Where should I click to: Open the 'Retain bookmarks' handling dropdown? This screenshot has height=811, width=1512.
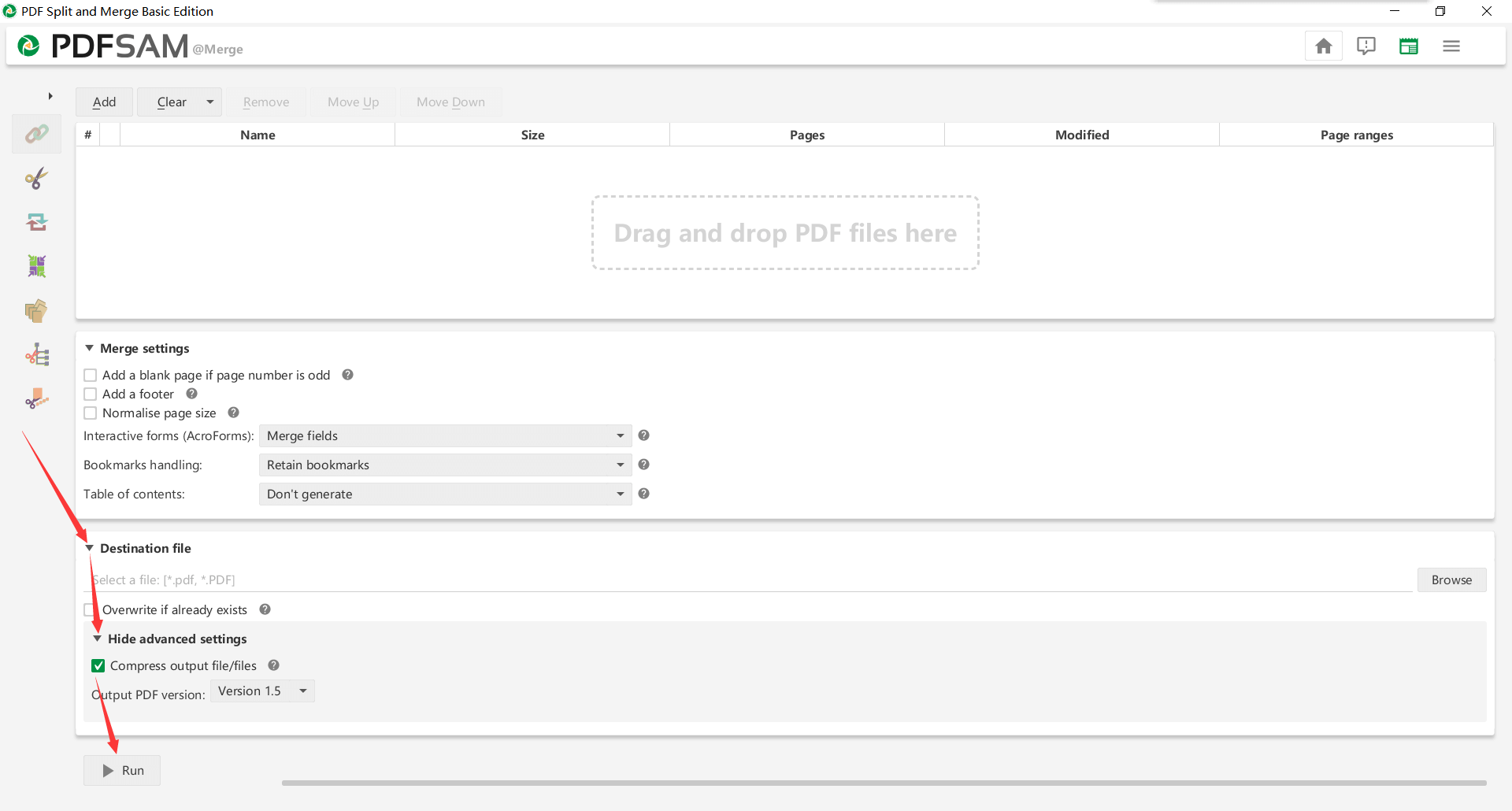pyautogui.click(x=445, y=465)
